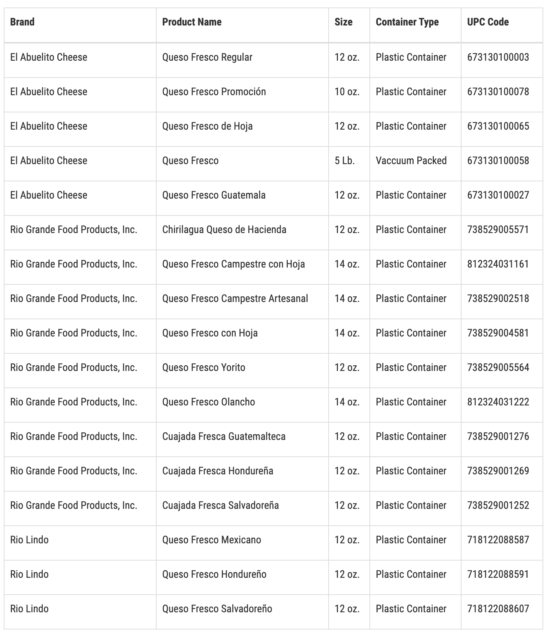Select the Queso Fresco Yorito cell

point(204,367)
